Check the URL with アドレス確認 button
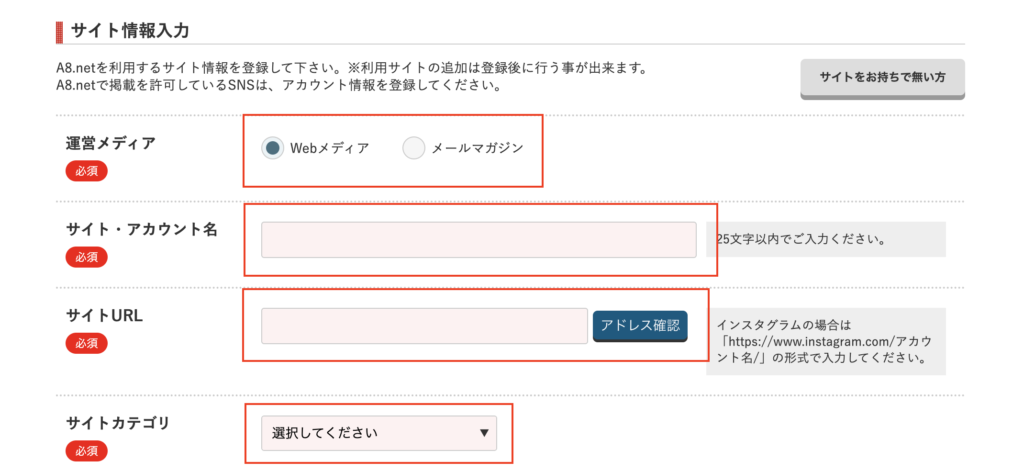Screen dimensions: 1024x472 [x=640, y=326]
